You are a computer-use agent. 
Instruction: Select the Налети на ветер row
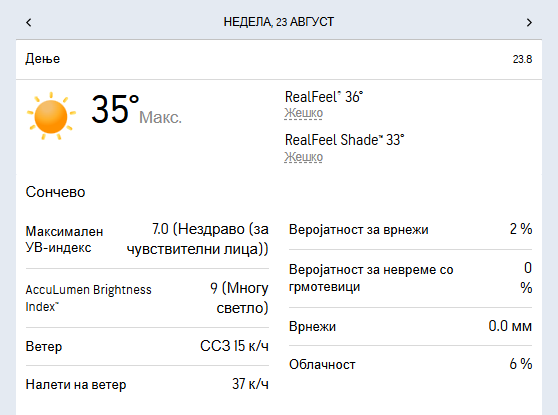click(x=147, y=384)
